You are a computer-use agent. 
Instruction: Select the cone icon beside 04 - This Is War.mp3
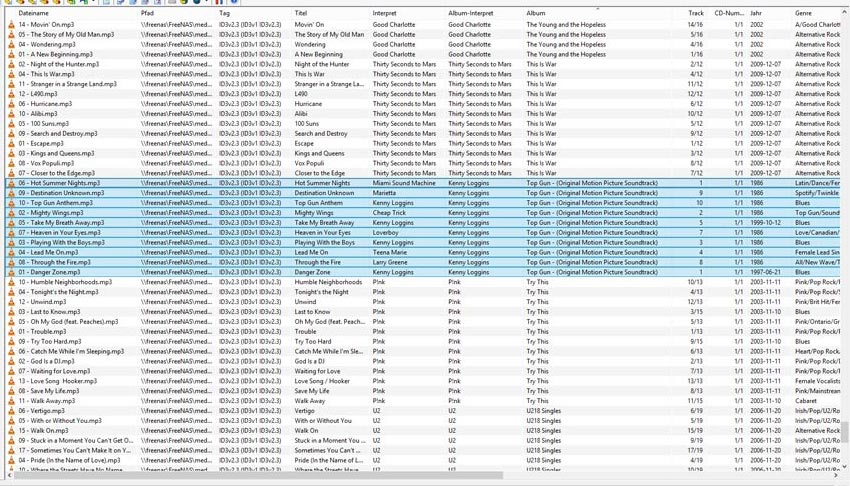pyautogui.click(x=11, y=74)
